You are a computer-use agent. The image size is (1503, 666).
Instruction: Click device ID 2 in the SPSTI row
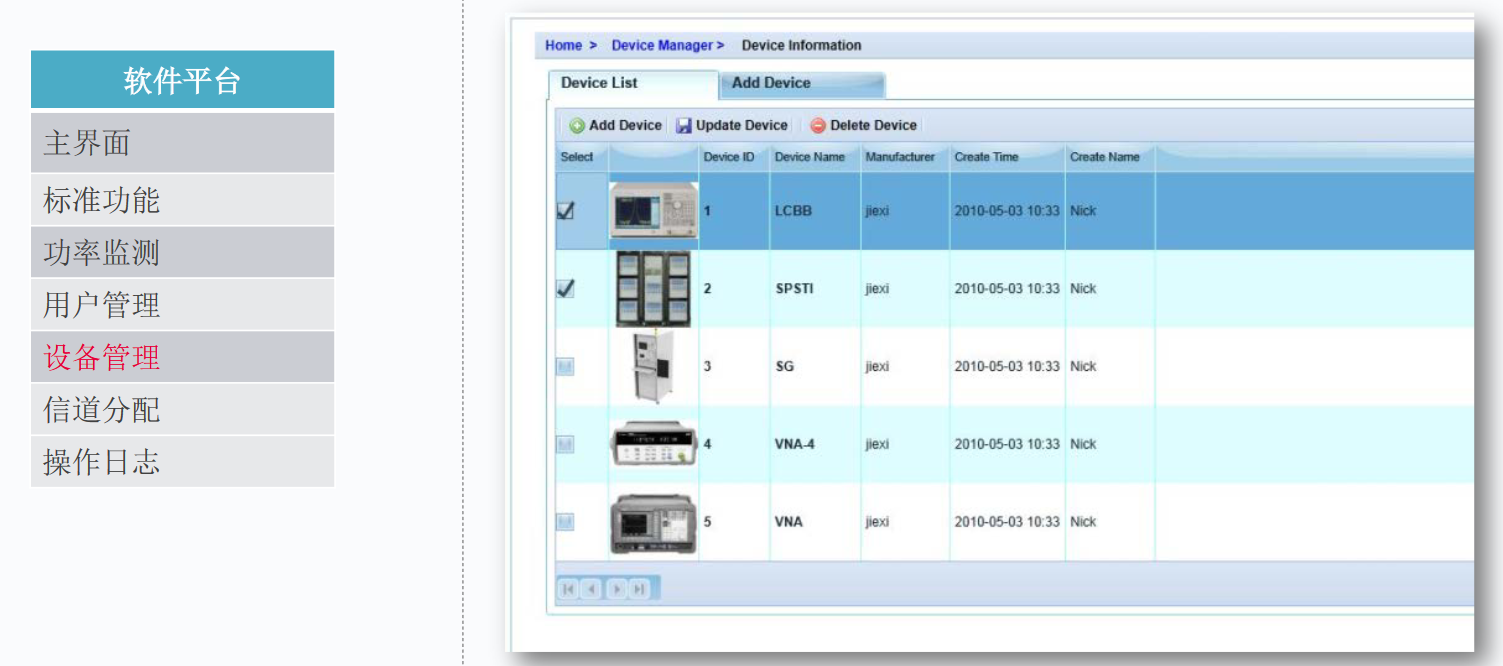click(707, 289)
